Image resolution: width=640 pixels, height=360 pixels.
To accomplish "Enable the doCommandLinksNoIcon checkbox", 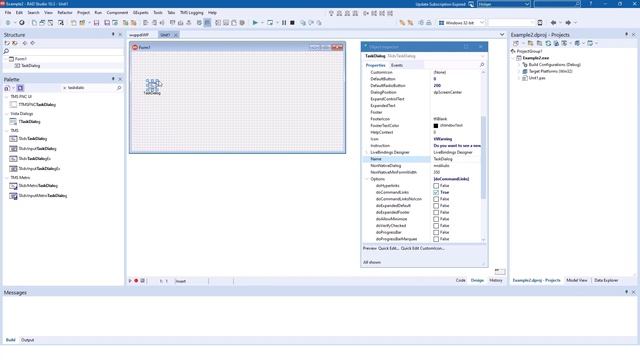I will (436, 199).
